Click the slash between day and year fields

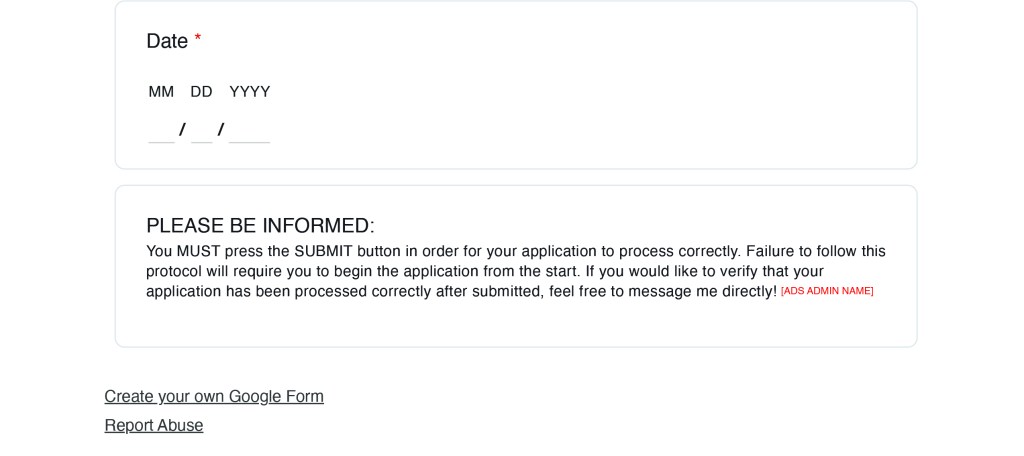click(221, 130)
